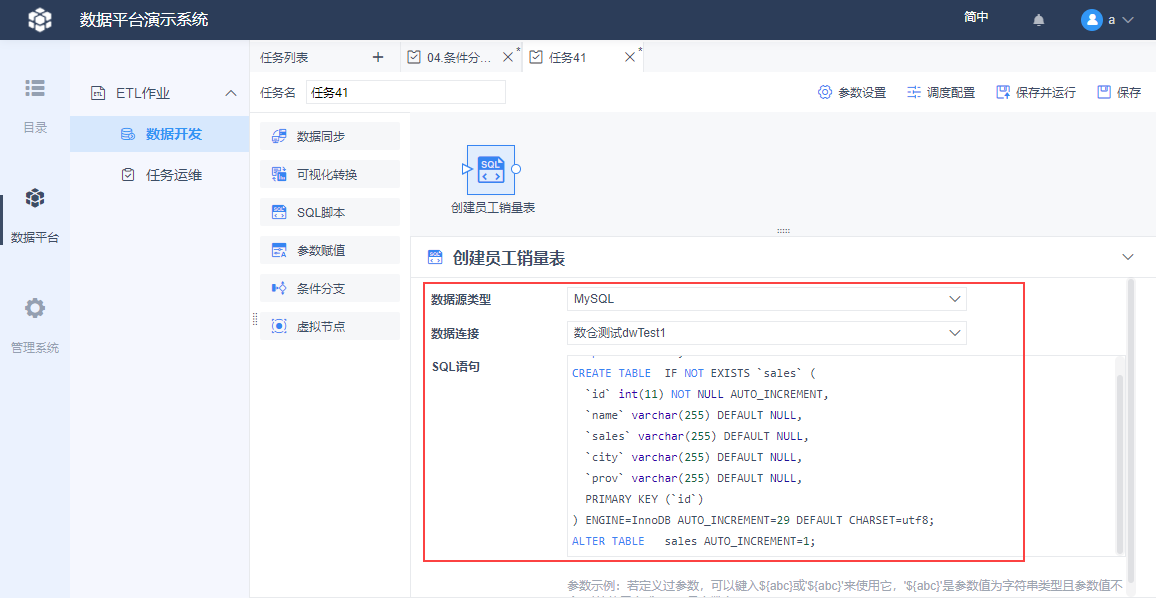Image resolution: width=1156 pixels, height=598 pixels.
Task: Expand the 数据源类型 MySQL dropdown
Action: click(767, 299)
